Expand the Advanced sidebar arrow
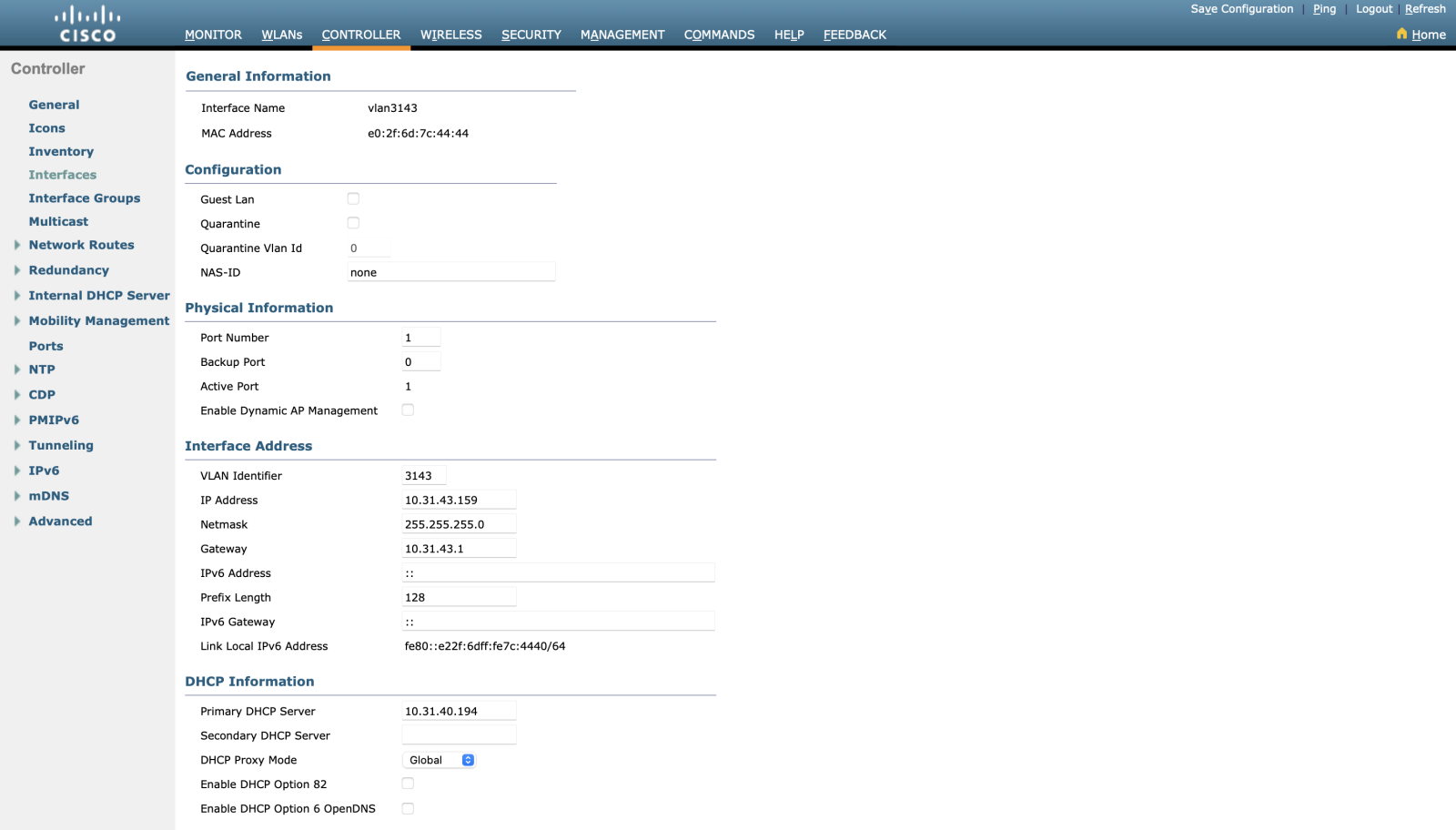 click(x=17, y=521)
